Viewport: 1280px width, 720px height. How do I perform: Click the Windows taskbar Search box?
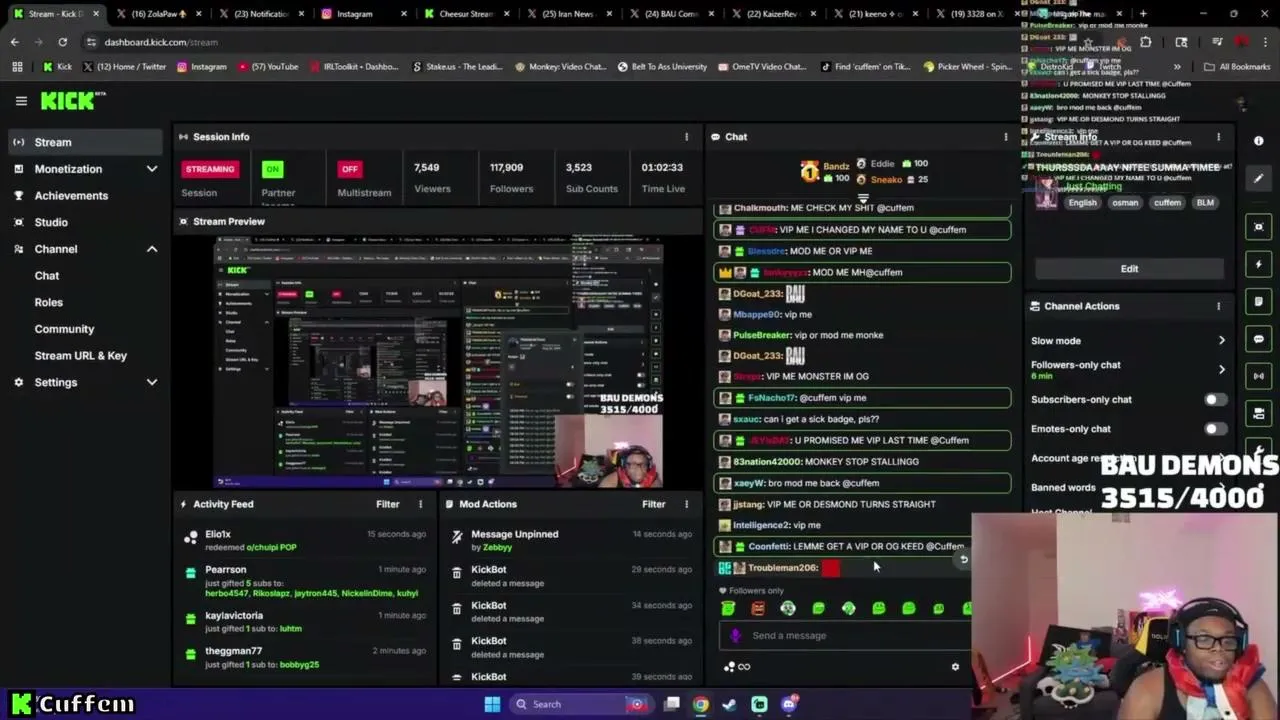(580, 704)
